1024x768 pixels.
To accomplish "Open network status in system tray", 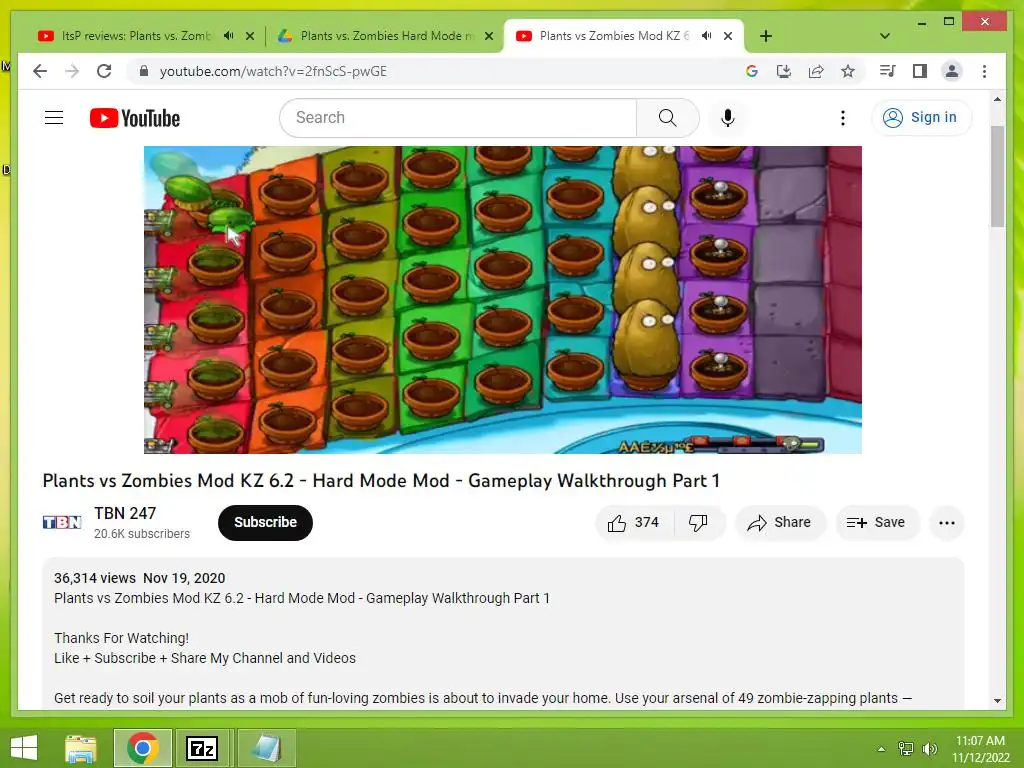I will pos(906,749).
